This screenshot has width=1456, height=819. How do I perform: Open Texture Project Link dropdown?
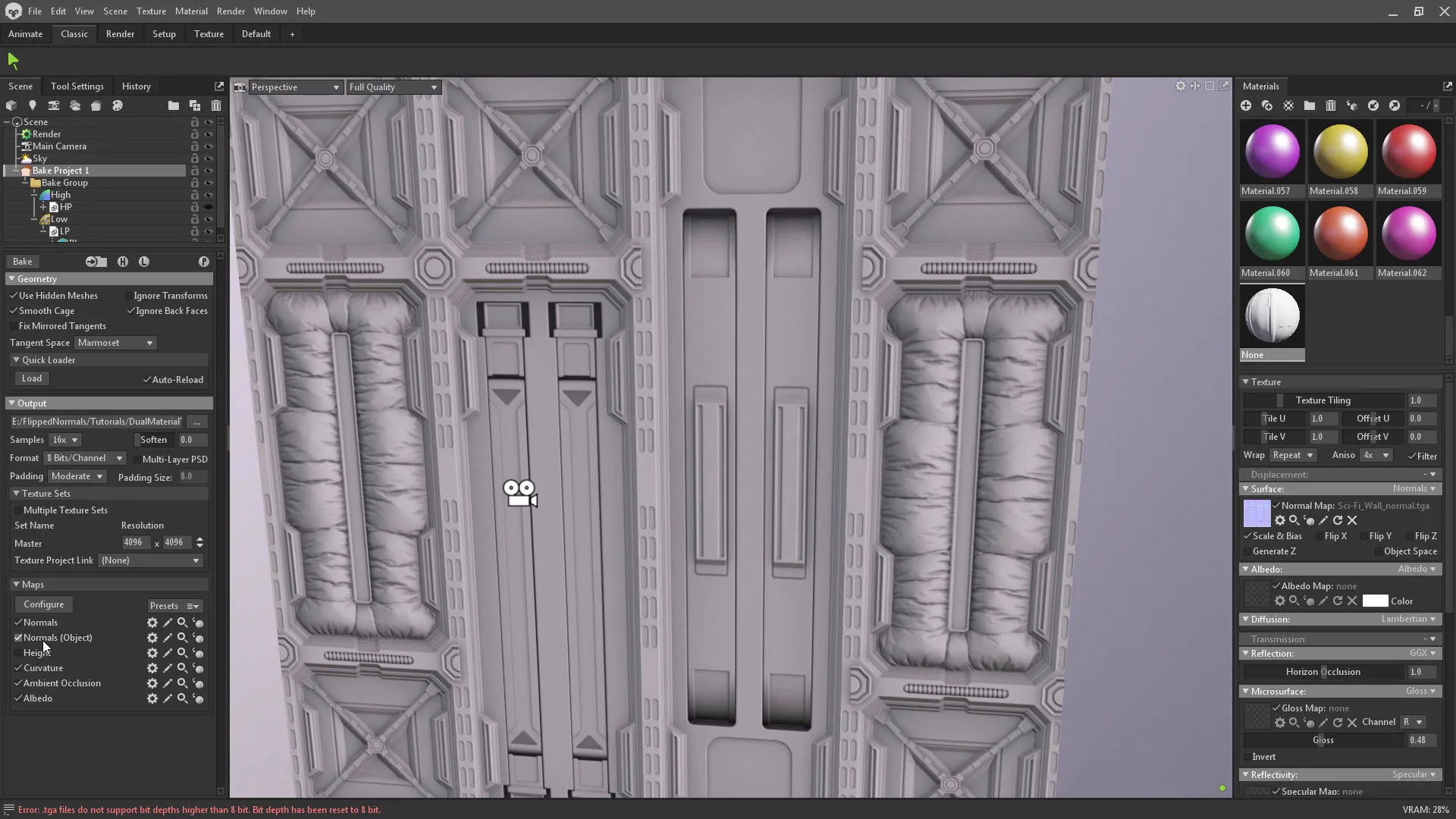click(x=151, y=560)
